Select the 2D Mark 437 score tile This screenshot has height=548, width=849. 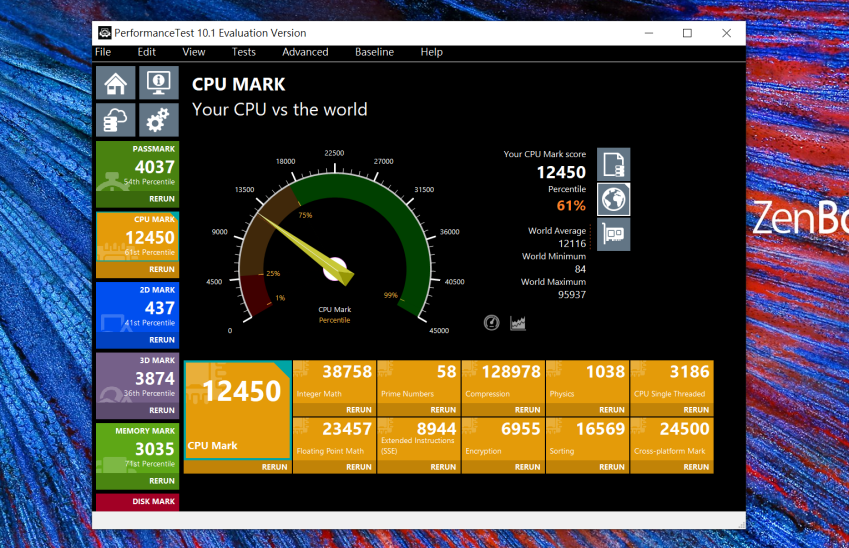tap(138, 307)
